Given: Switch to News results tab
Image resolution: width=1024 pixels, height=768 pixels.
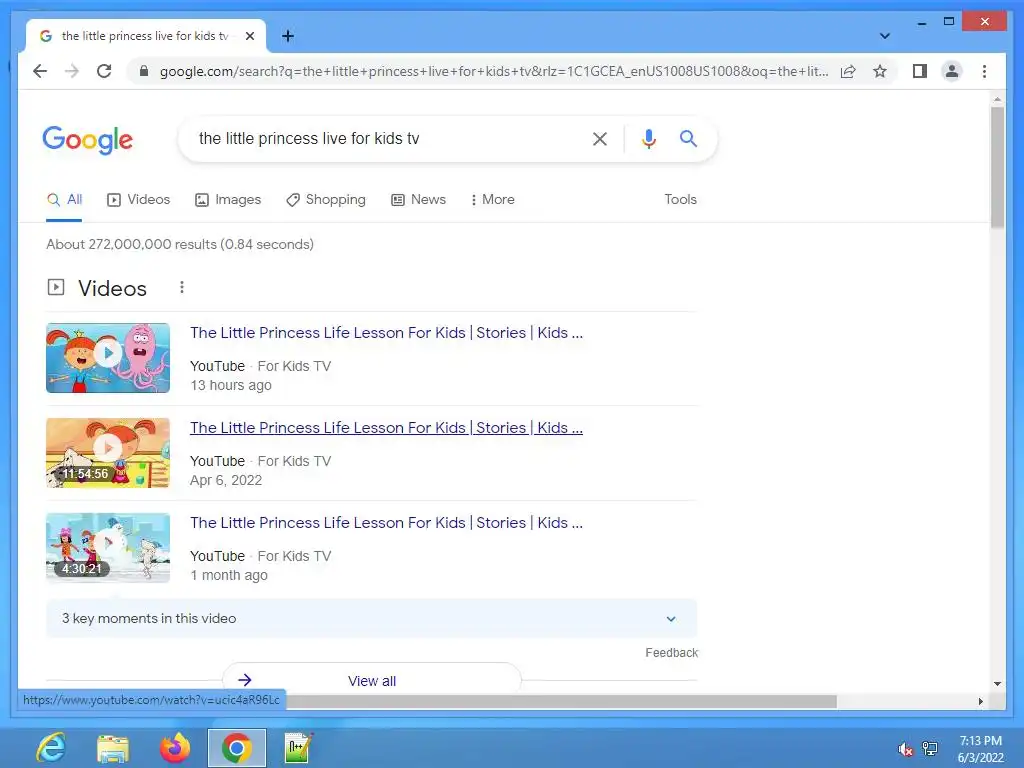Looking at the screenshot, I should coord(419,199).
